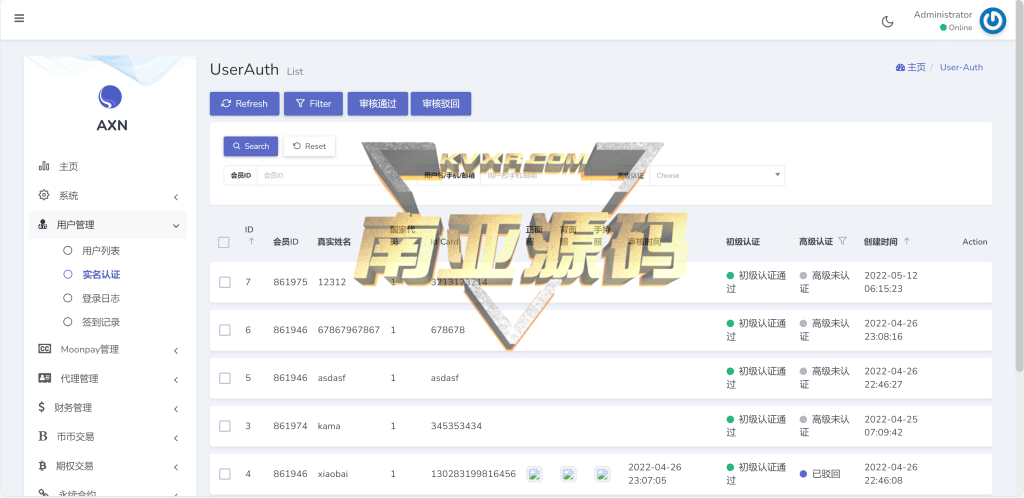The width and height of the screenshot is (1024, 498).
Task: Click 会员ID cell 861975
Action: pos(291,282)
